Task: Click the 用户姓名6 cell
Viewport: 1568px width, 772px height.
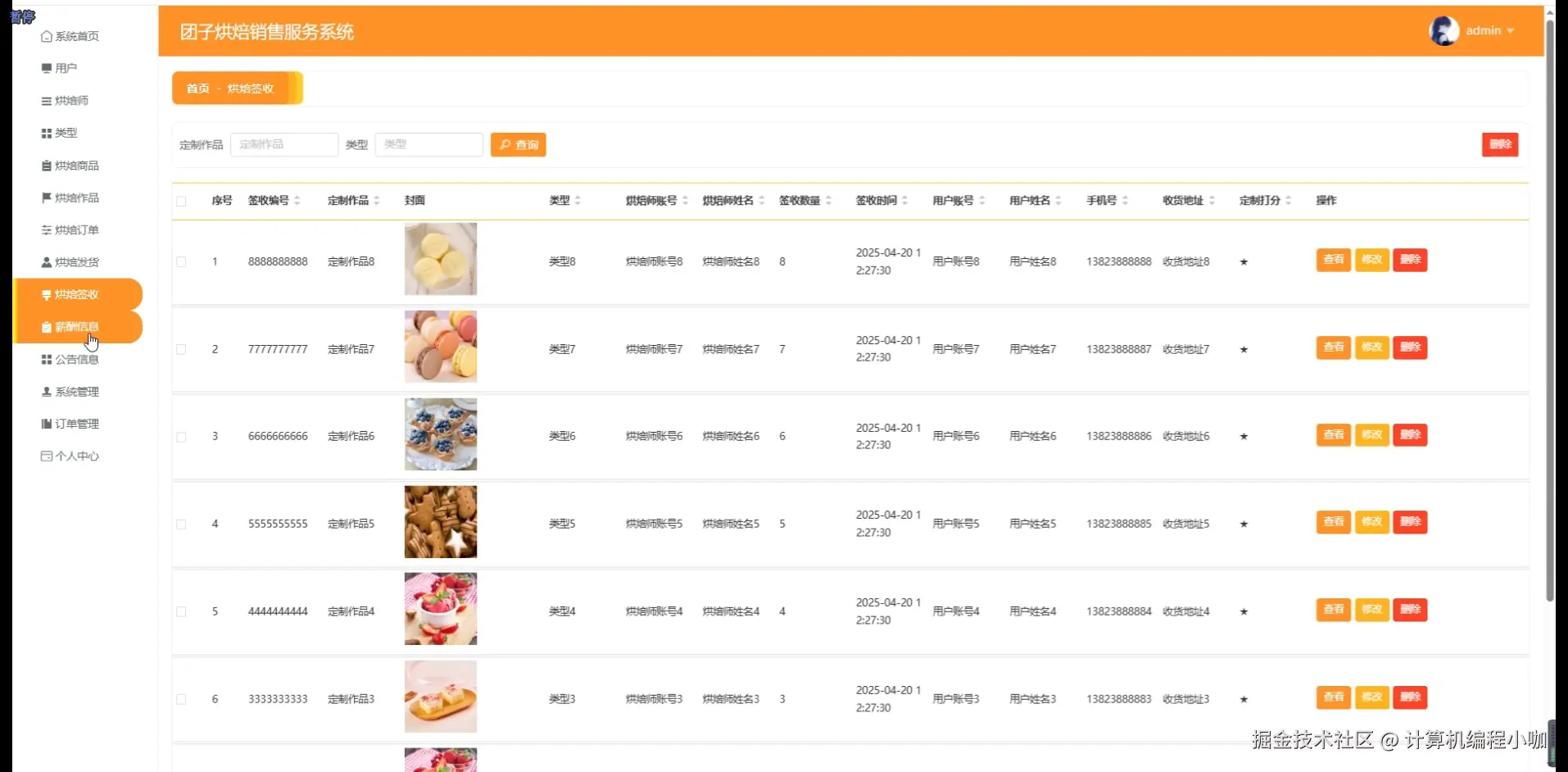Action: point(1033,437)
